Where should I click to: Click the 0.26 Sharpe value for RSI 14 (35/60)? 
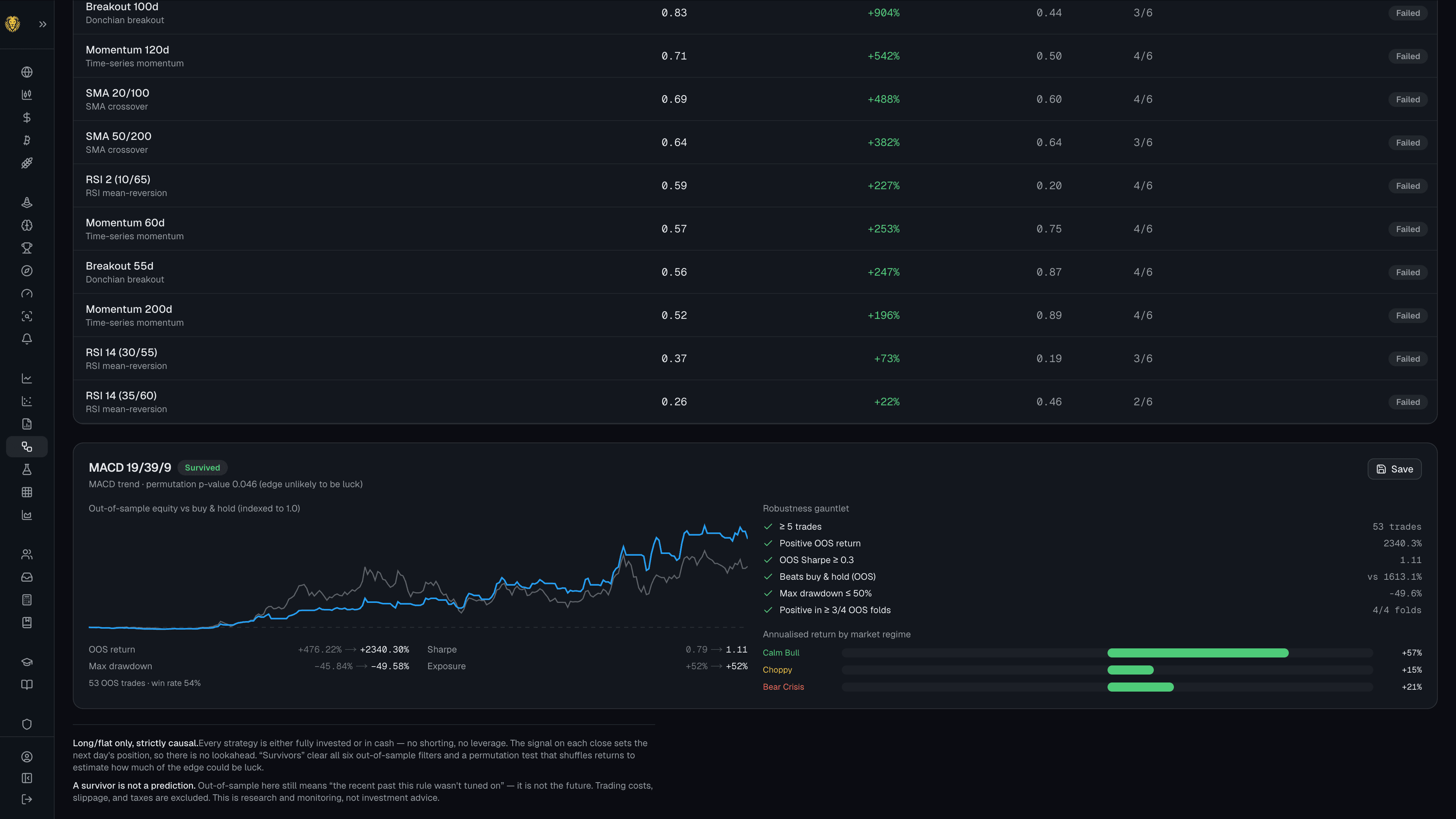[x=674, y=402]
